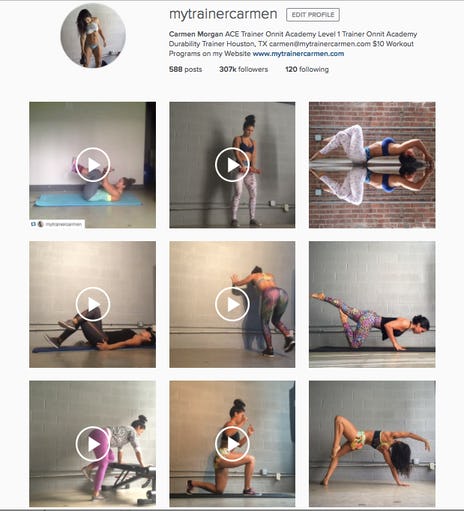This screenshot has height=511, width=464.
Task: Play the standing dumbbell curl video
Action: (232, 165)
